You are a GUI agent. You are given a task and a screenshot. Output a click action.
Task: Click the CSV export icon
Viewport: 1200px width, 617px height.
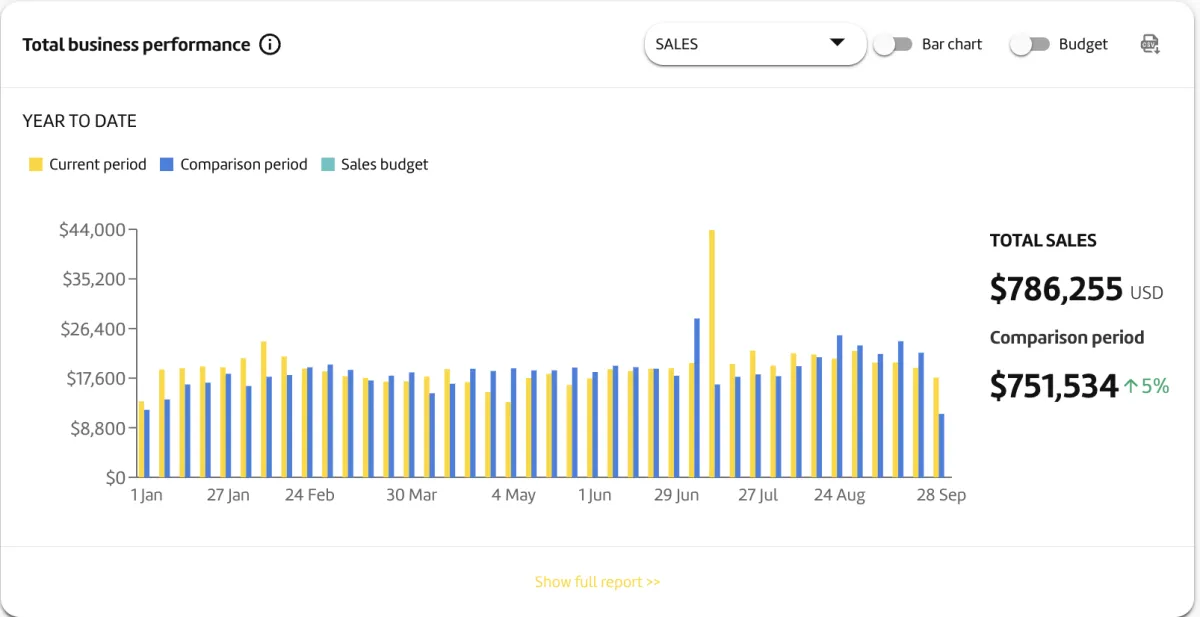coord(1150,44)
